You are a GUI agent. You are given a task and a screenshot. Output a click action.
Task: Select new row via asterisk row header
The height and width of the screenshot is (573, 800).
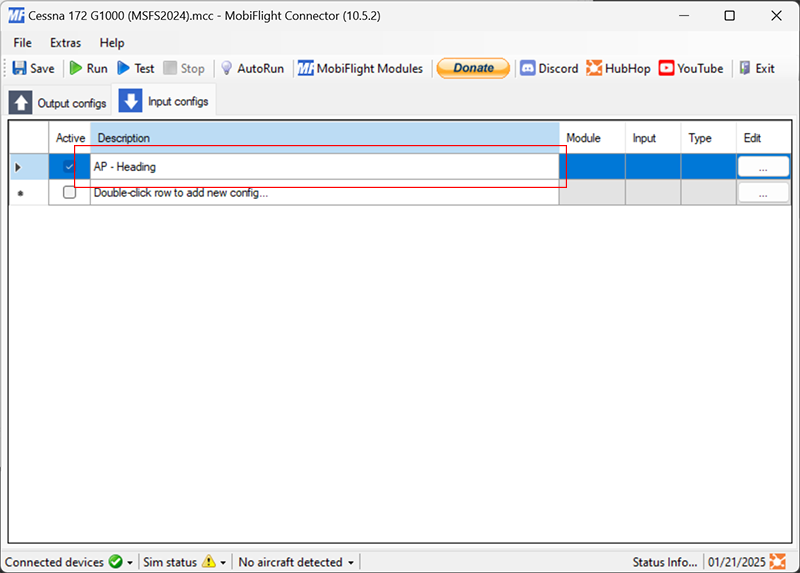pyautogui.click(x=29, y=193)
